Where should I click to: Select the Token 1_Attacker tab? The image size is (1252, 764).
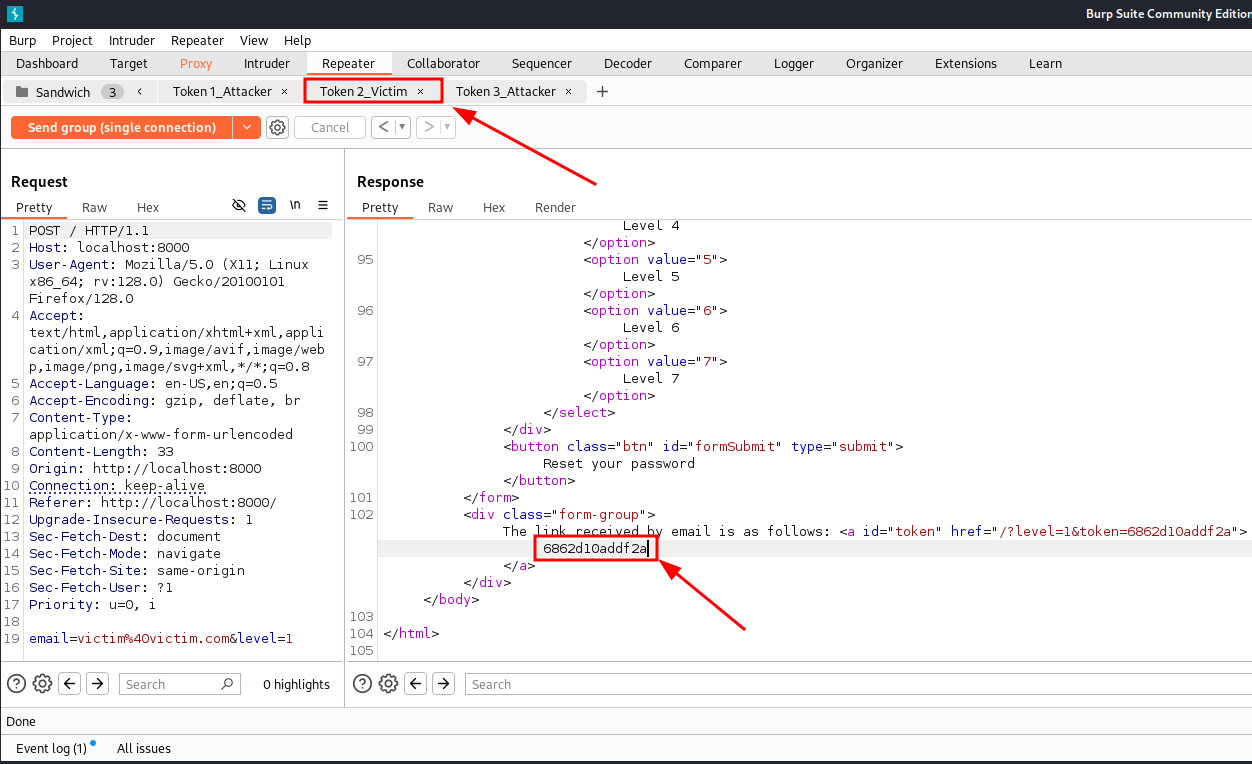(x=222, y=91)
